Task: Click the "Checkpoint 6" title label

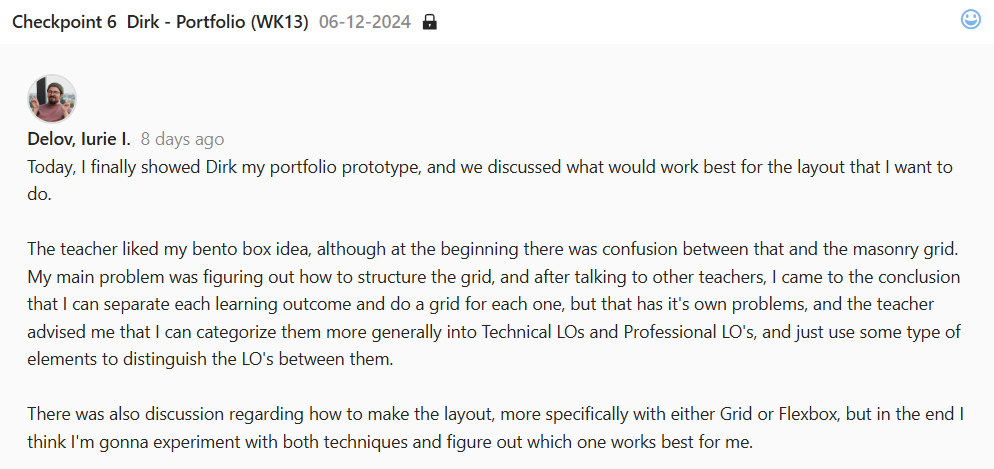Action: [64, 22]
